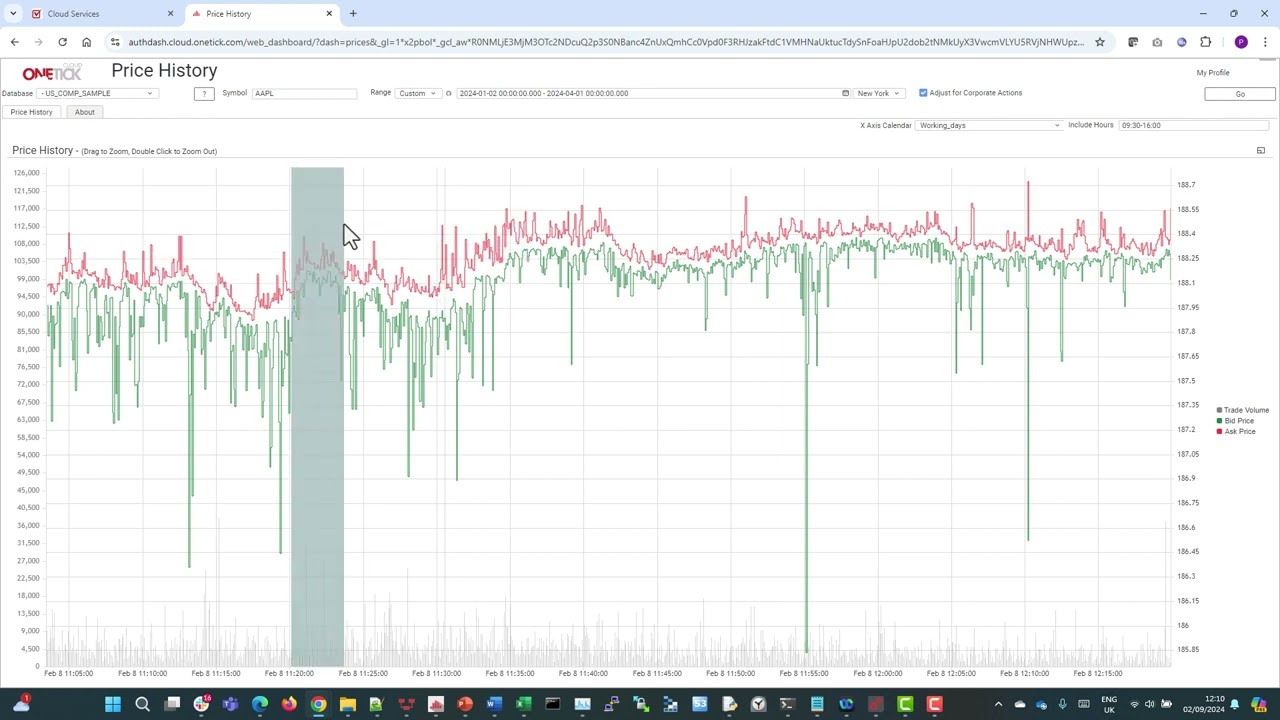Show hidden system tray icons
Screen dimensions: 1280x720
998,705
